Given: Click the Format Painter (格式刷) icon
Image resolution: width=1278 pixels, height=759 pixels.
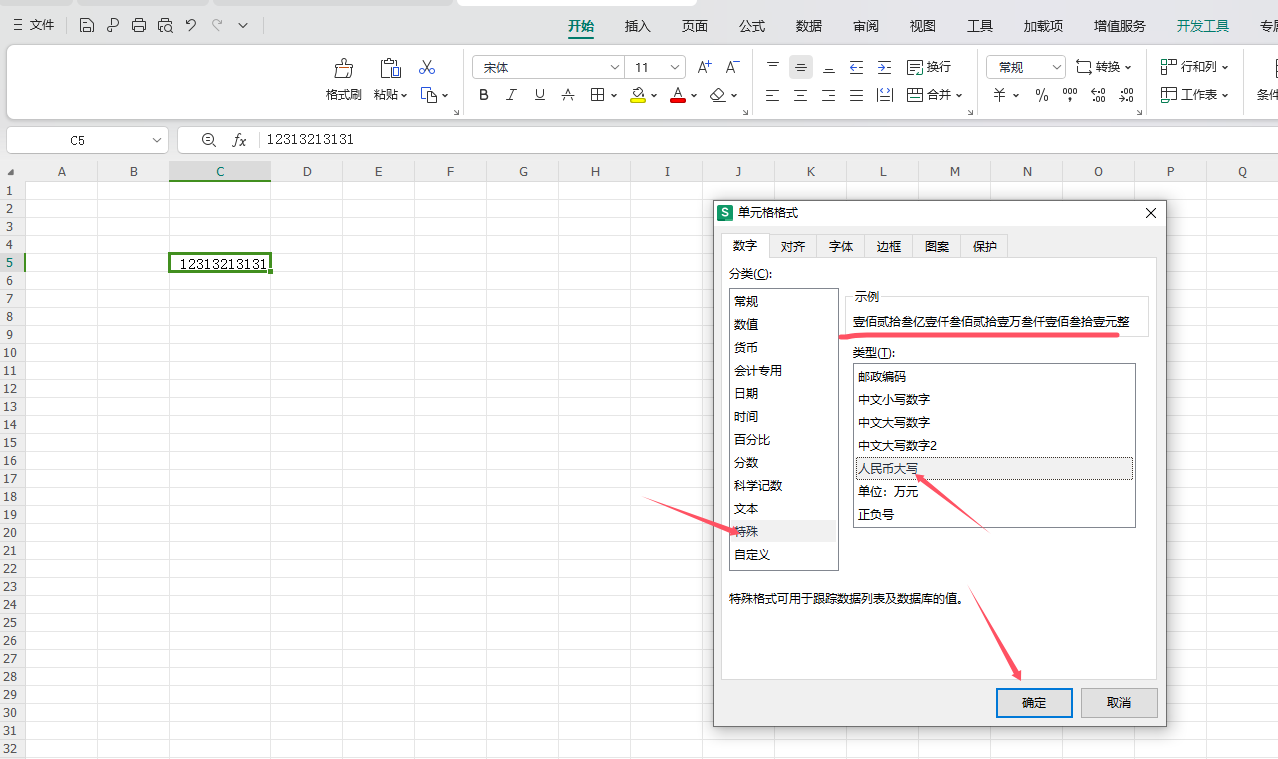Looking at the screenshot, I should [343, 69].
